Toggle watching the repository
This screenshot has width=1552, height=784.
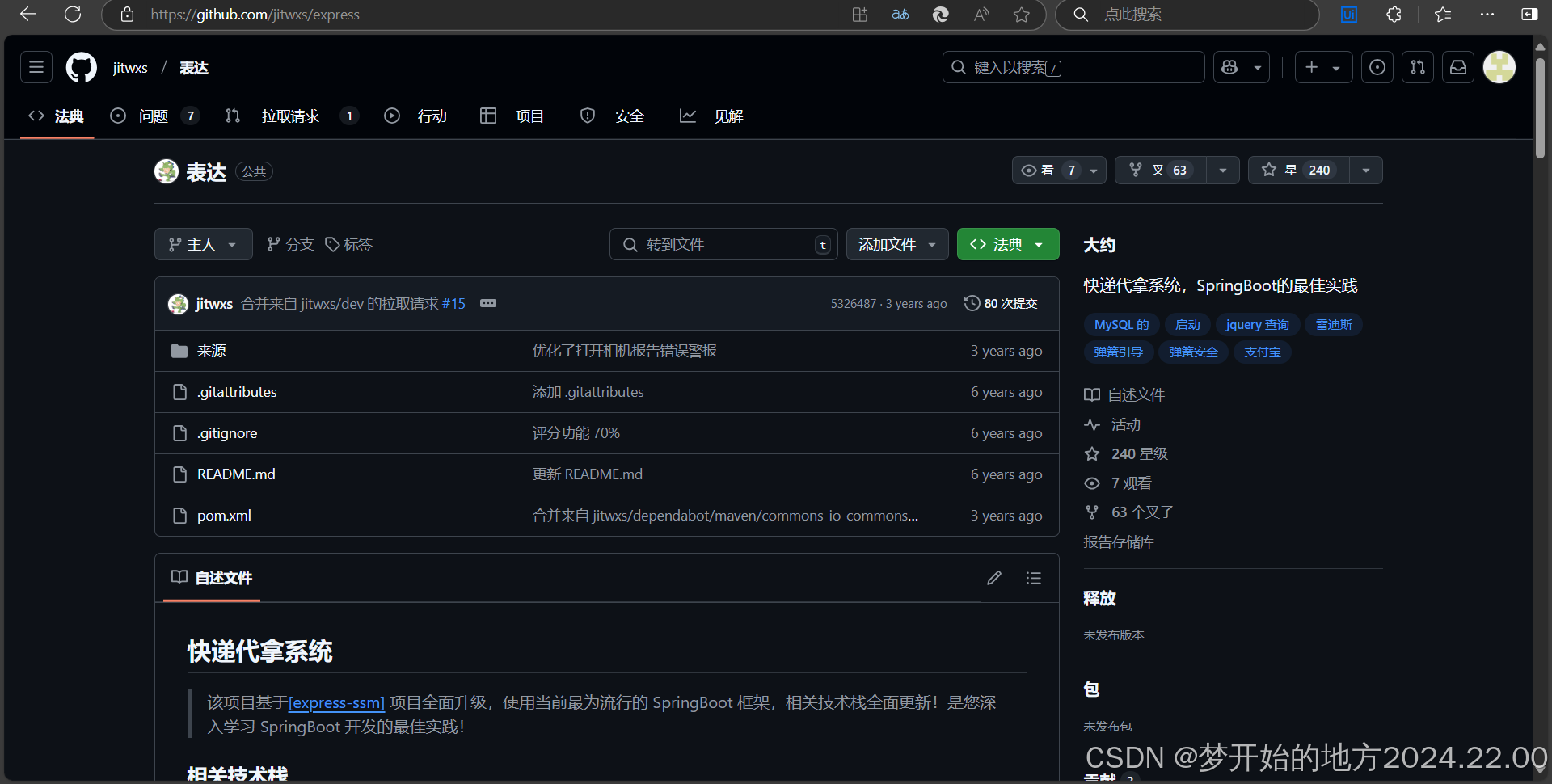pyautogui.click(x=1048, y=170)
